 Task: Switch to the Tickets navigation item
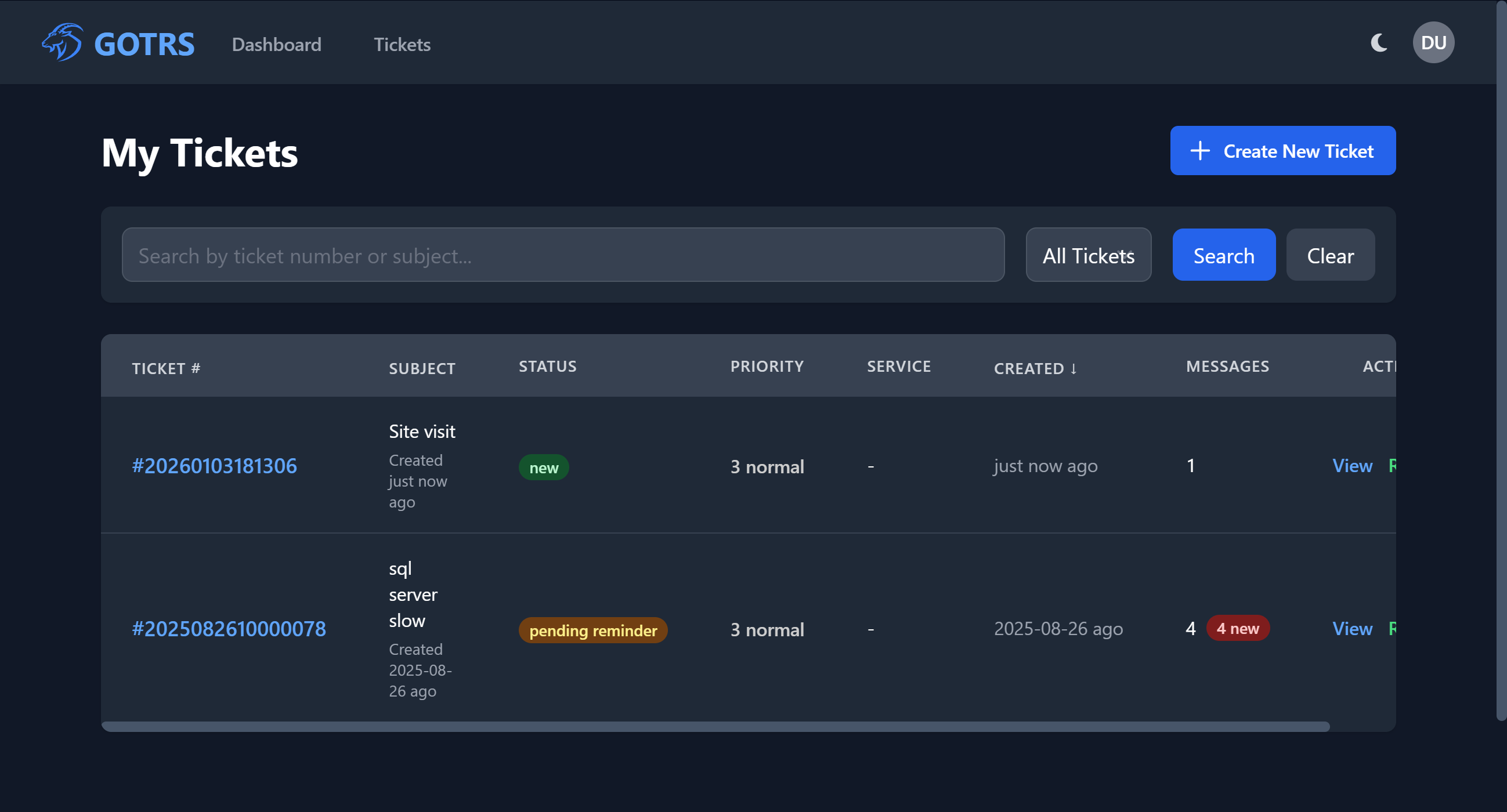pos(402,45)
